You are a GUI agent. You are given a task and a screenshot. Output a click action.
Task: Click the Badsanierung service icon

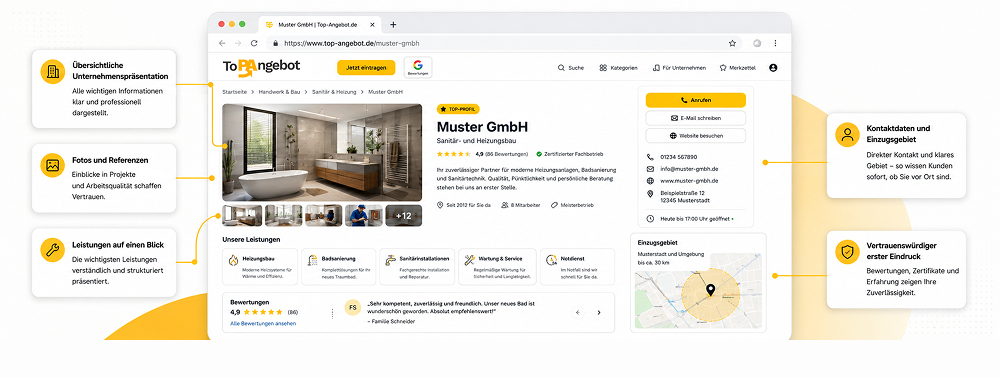312,260
